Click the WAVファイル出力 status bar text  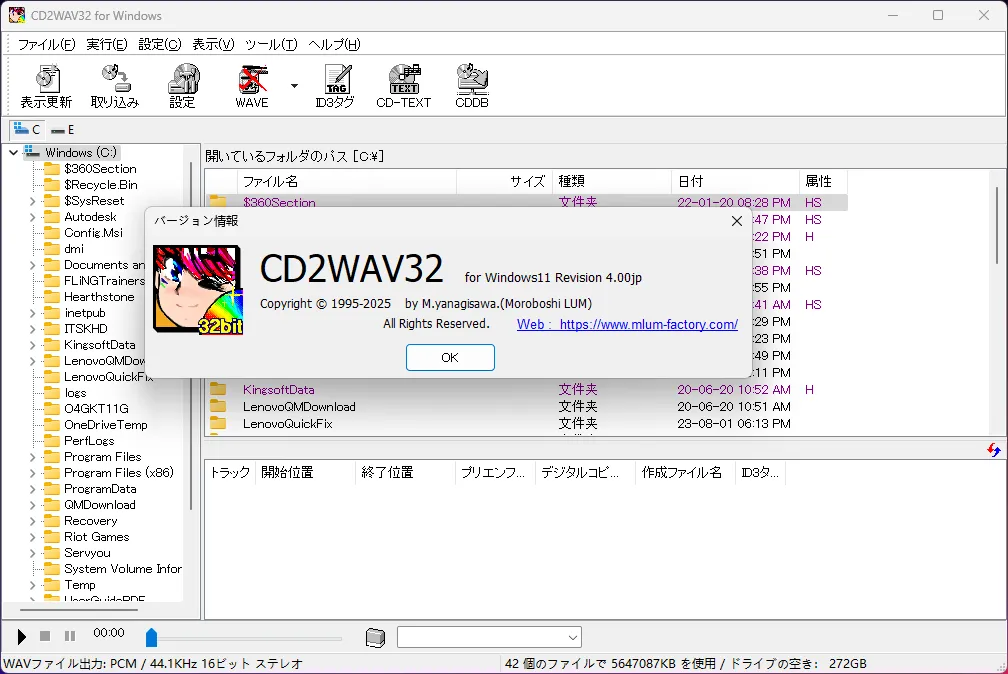click(153, 664)
